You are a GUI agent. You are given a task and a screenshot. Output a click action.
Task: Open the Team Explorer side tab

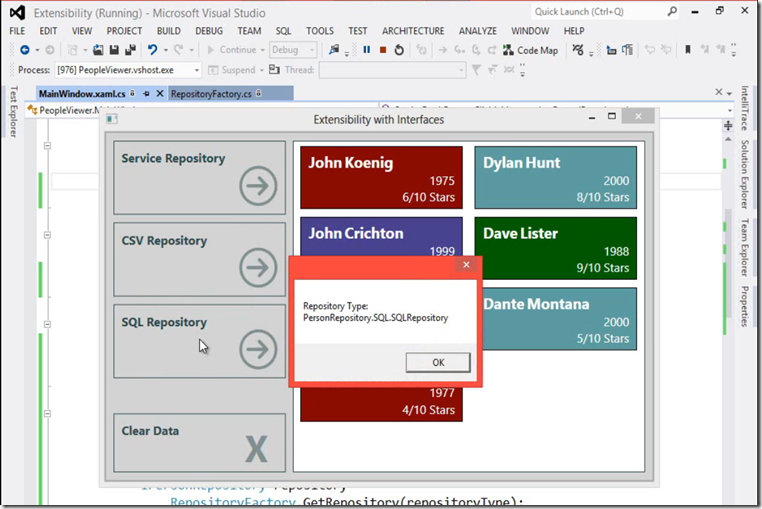coord(745,248)
